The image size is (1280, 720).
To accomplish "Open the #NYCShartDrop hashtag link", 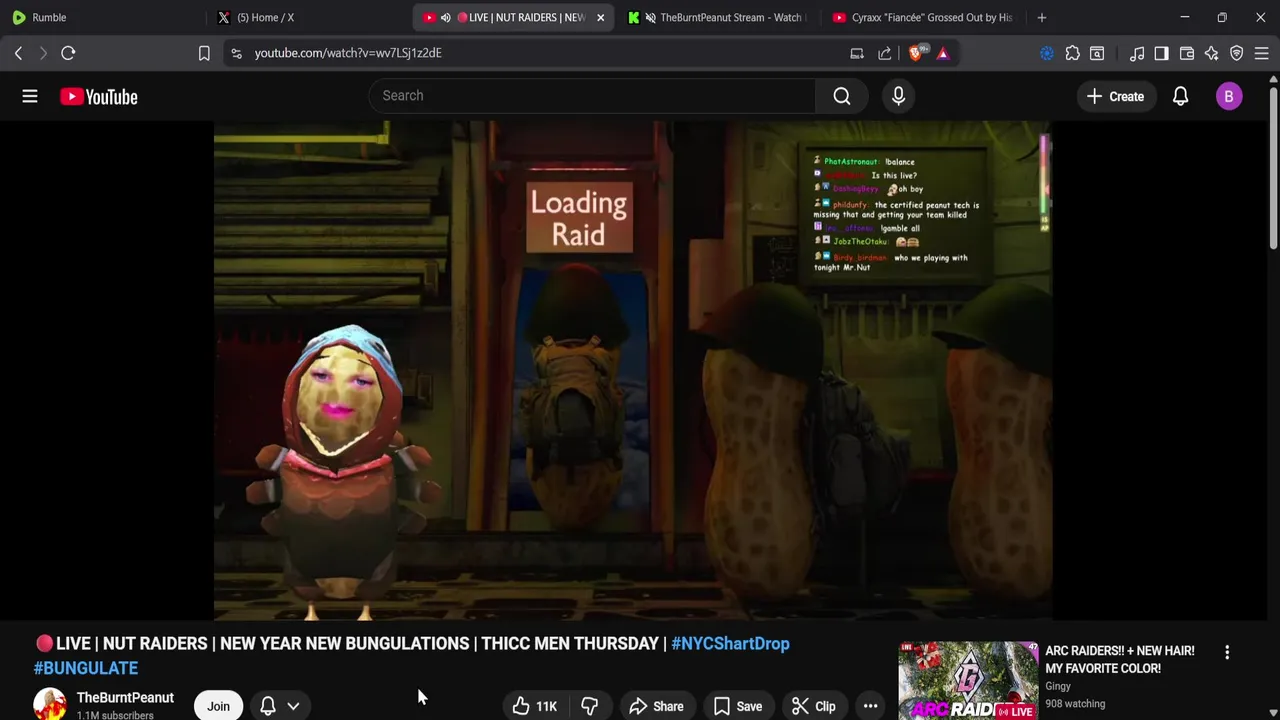I will point(730,644).
